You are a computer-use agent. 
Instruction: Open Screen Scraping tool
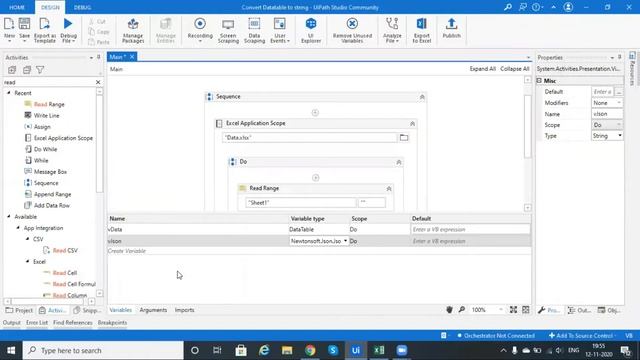pyautogui.click(x=228, y=30)
